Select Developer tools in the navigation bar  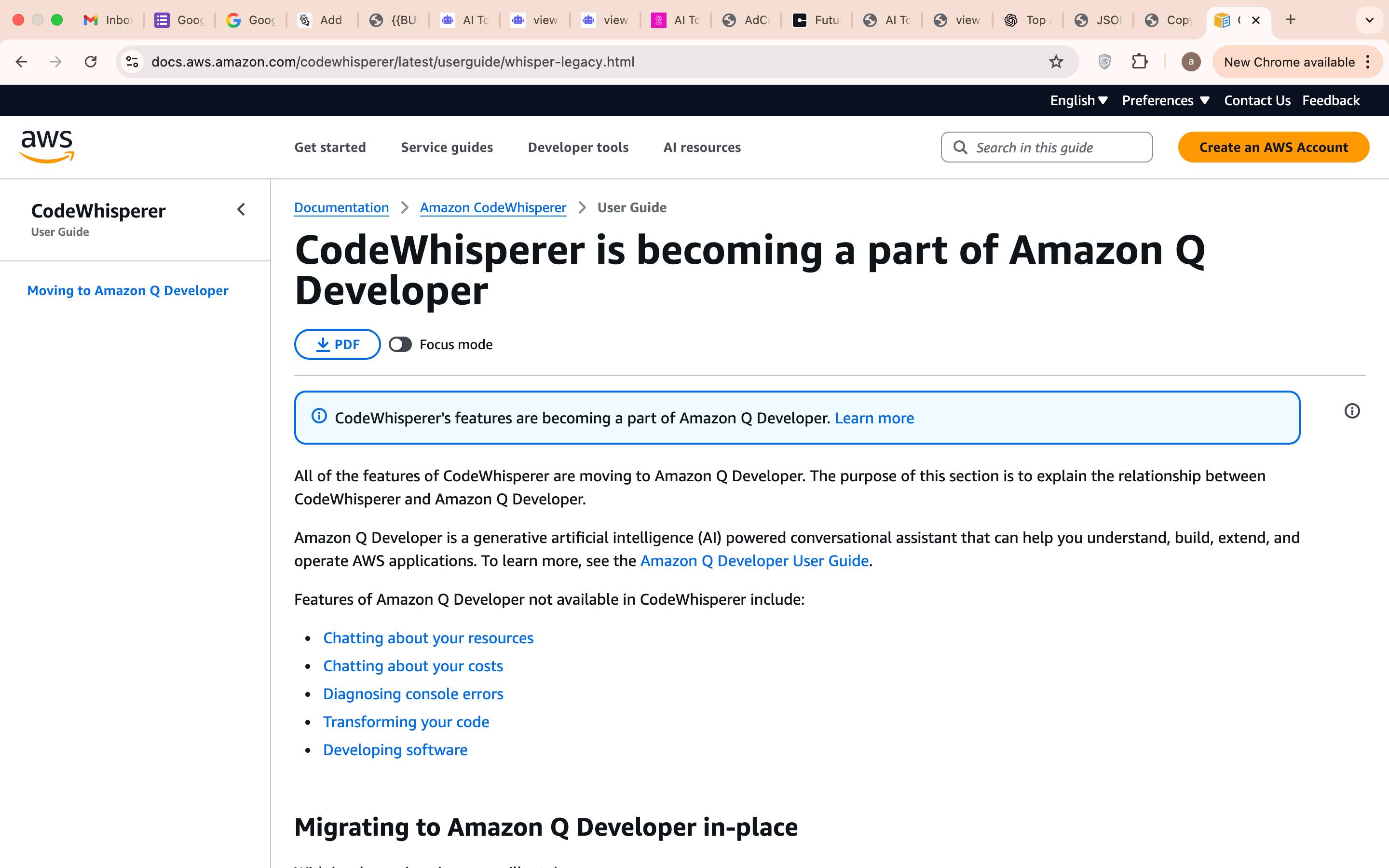[578, 147]
